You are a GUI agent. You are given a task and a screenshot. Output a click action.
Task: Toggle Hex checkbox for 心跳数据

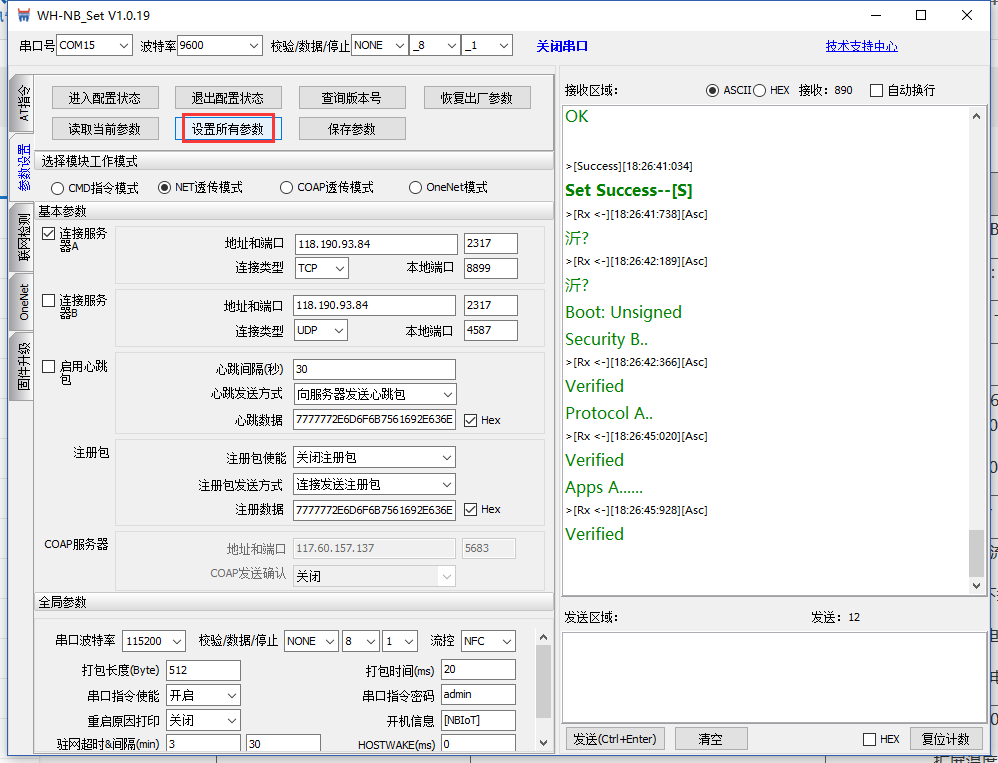point(470,421)
